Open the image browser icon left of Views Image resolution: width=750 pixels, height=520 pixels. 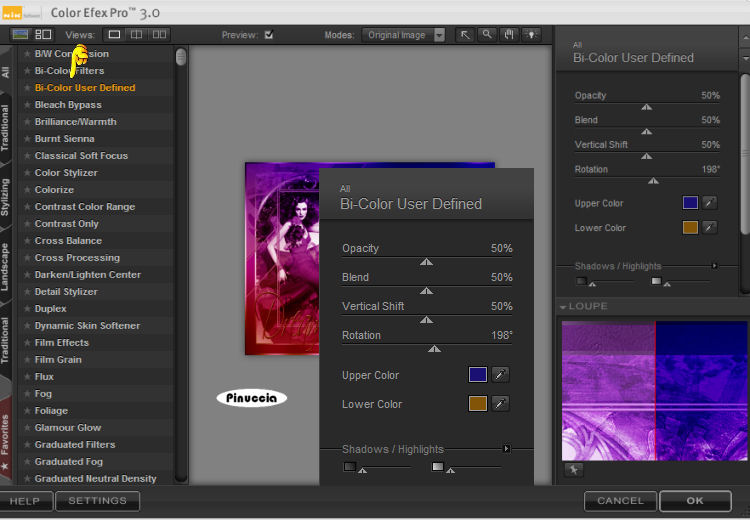click(x=20, y=34)
